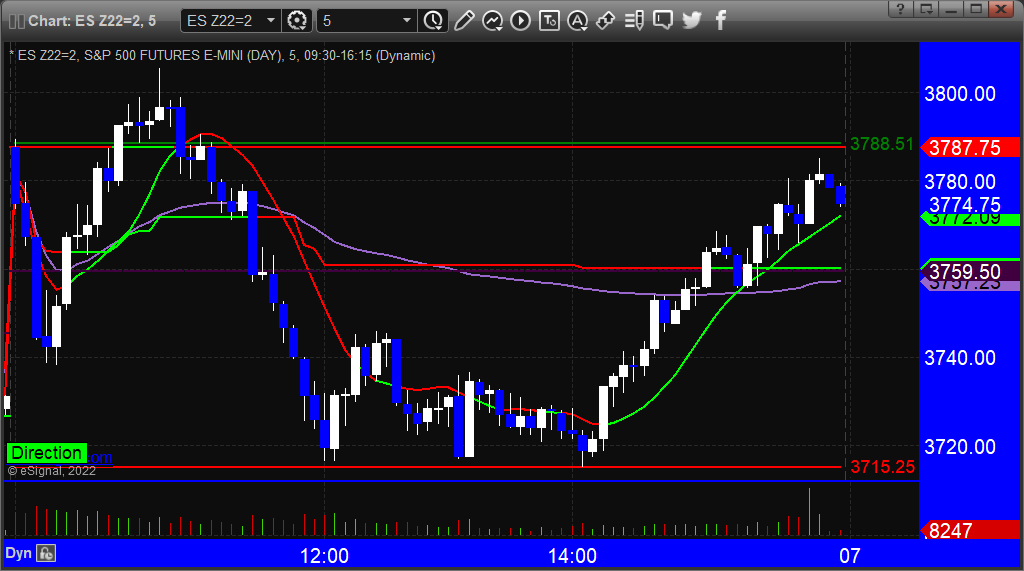The image size is (1024, 571).
Task: Select the 3774.75 current price label
Action: click(965, 204)
